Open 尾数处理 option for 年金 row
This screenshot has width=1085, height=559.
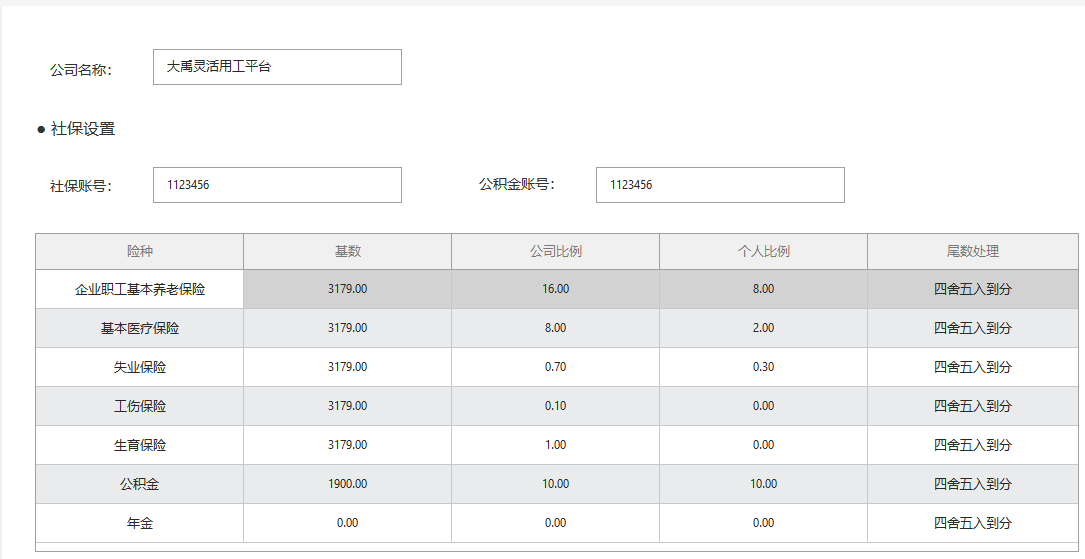972,523
